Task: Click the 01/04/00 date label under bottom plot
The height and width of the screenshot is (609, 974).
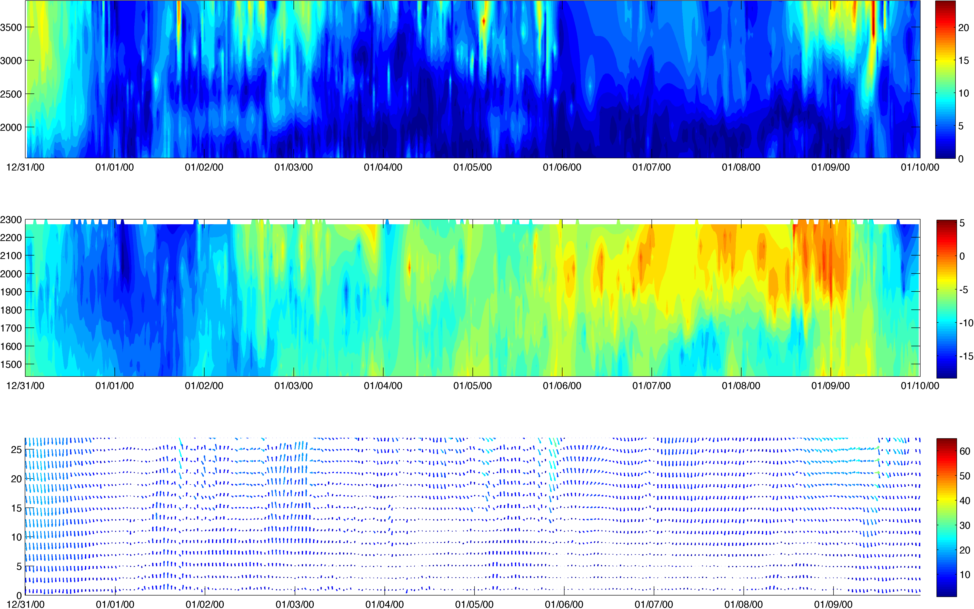Action: pos(385,604)
